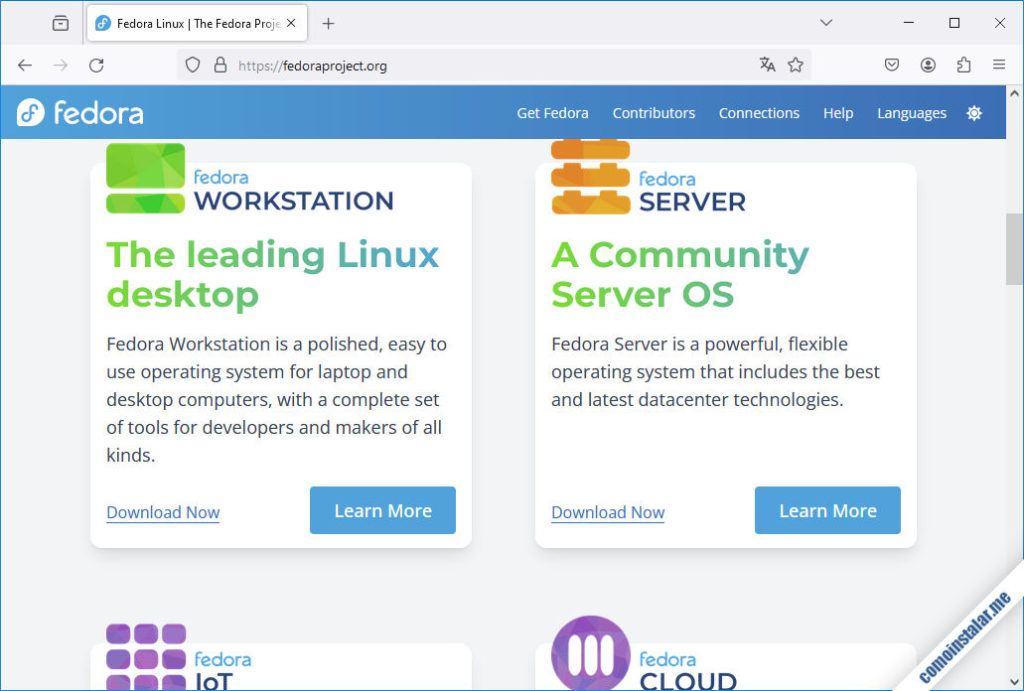Bookmark this page with the star icon
The height and width of the screenshot is (691, 1024).
coord(795,65)
